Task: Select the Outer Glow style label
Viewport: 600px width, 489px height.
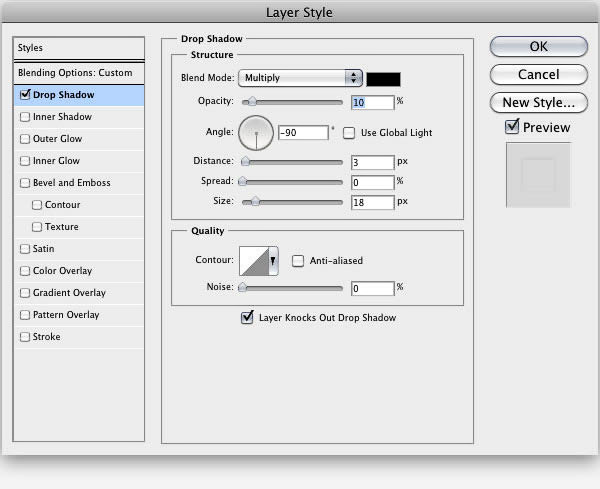Action: pos(57,139)
